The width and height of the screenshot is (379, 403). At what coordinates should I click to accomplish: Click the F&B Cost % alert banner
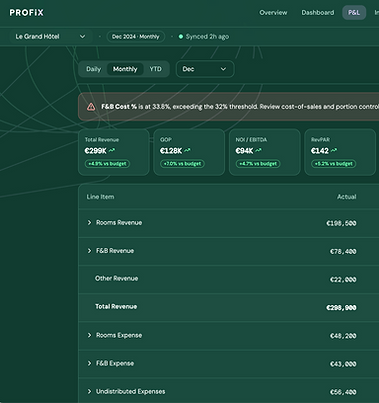coord(229,107)
